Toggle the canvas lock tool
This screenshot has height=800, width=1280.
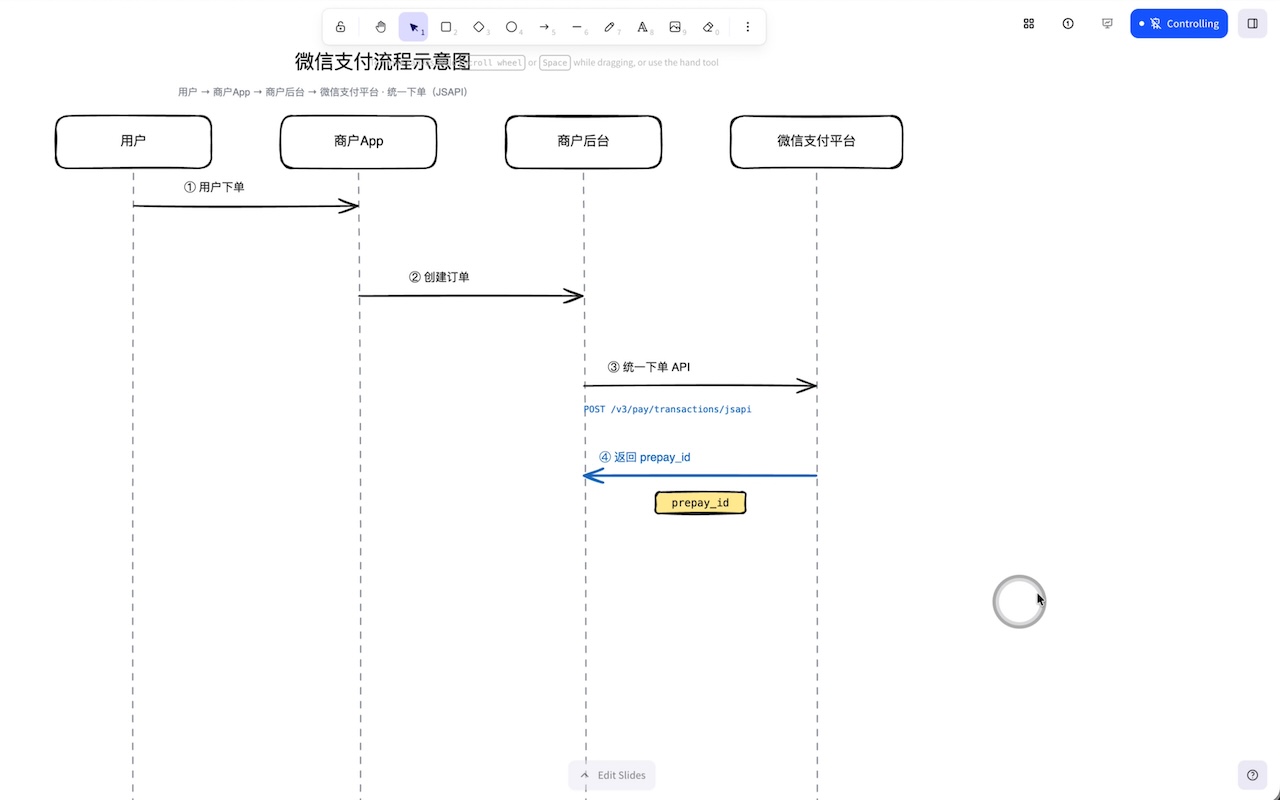click(340, 27)
